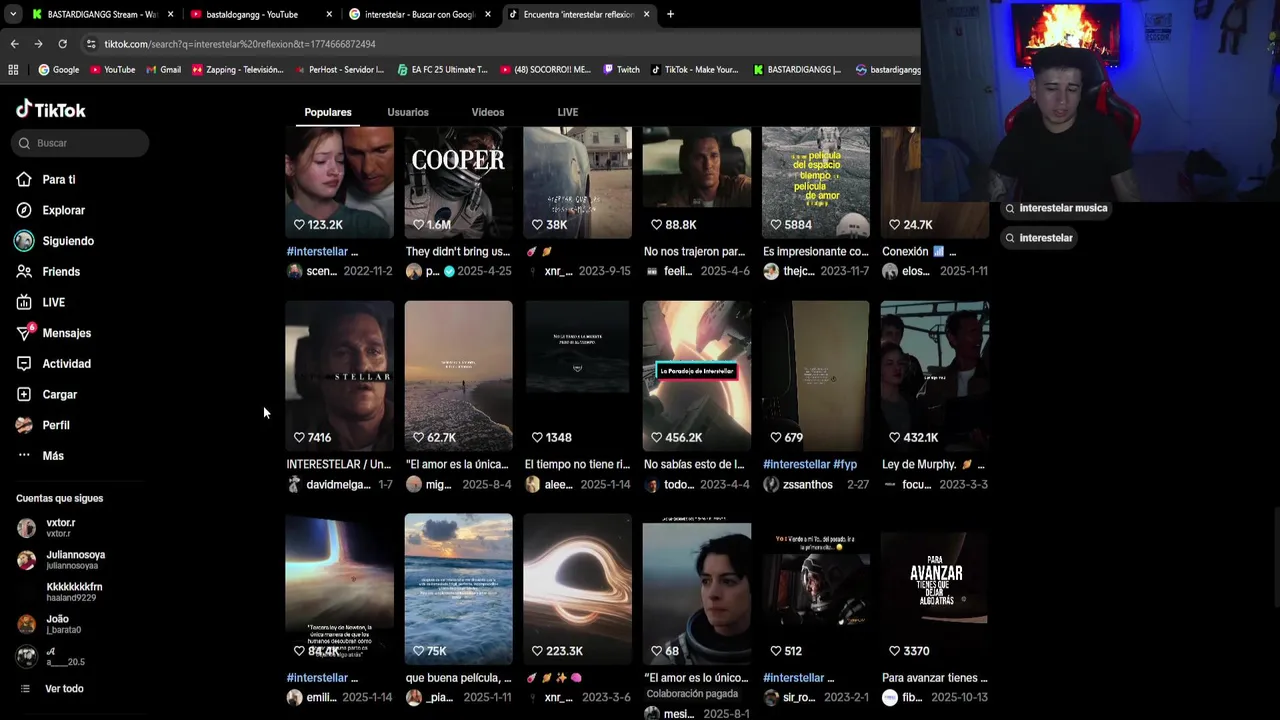Open the Kkkkkkkkfm followed account
1280x720 pixels.
click(x=60, y=591)
